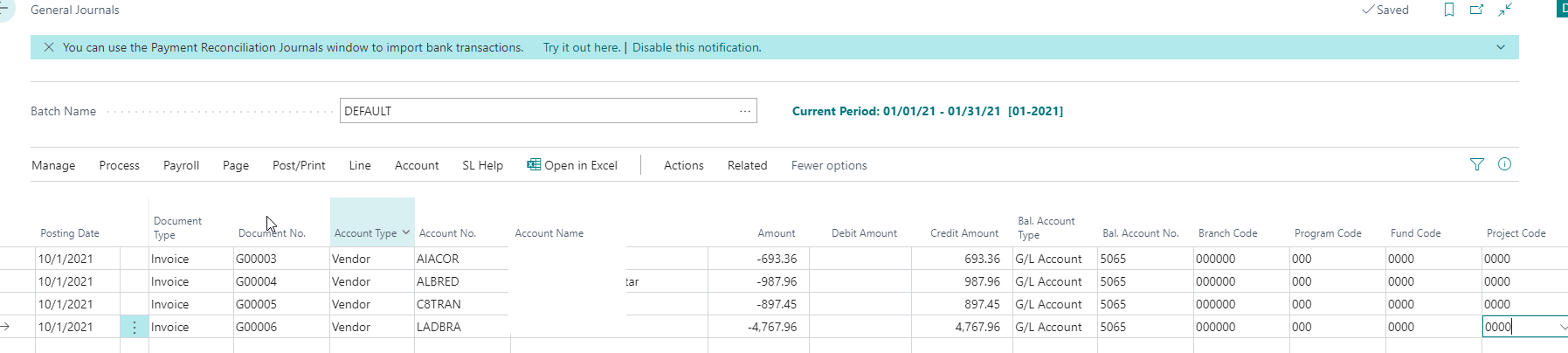Follow the Try it out here link
1568x353 pixels.
pyautogui.click(x=582, y=47)
